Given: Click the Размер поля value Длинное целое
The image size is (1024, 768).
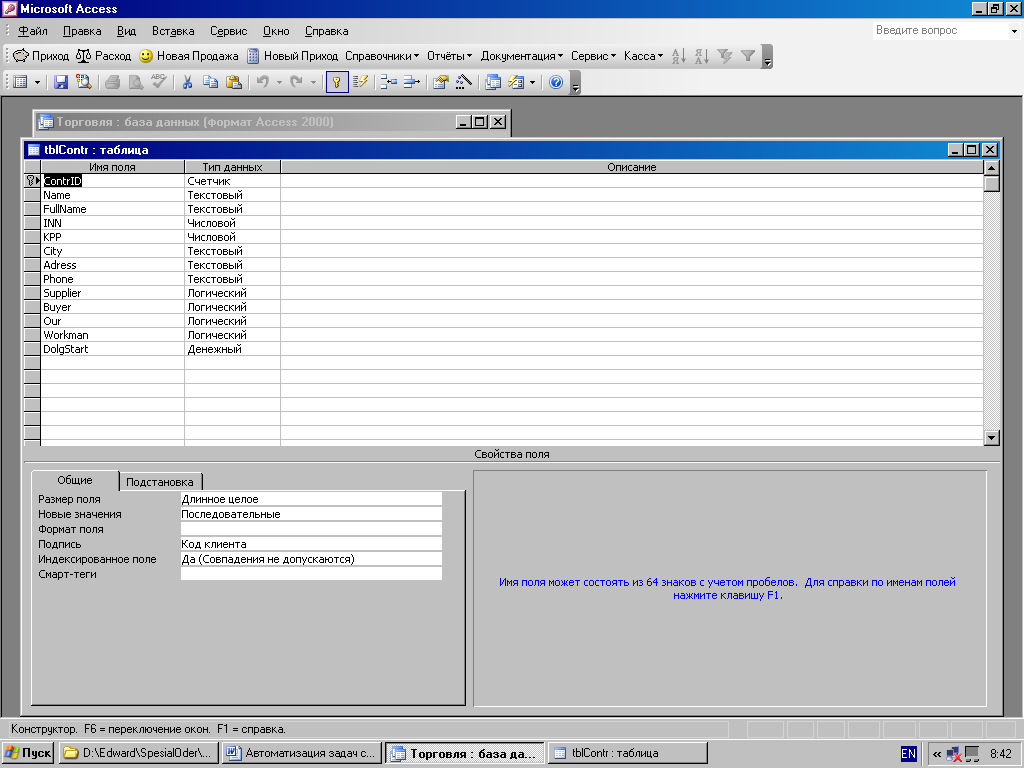Looking at the screenshot, I should click(311, 499).
